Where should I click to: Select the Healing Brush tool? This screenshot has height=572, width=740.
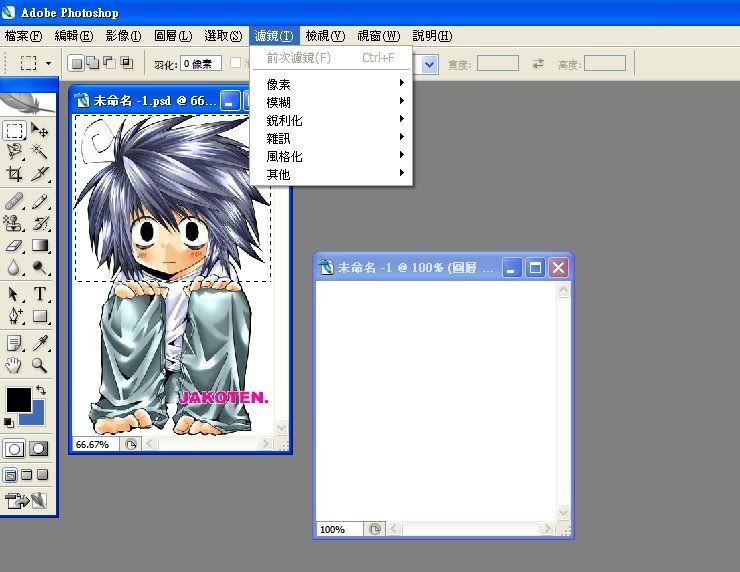[x=14, y=202]
